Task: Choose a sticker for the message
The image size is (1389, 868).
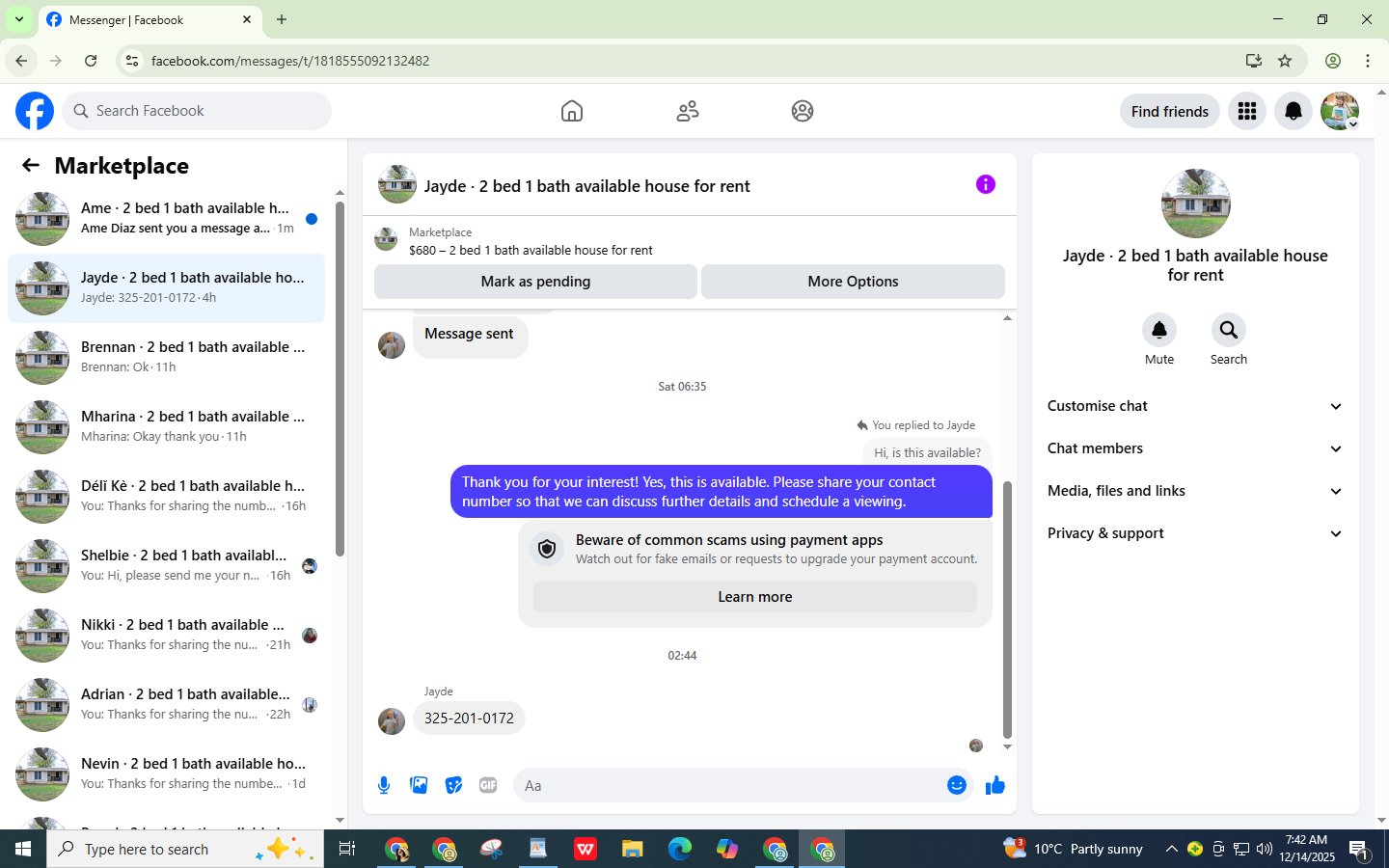Action: 453,785
